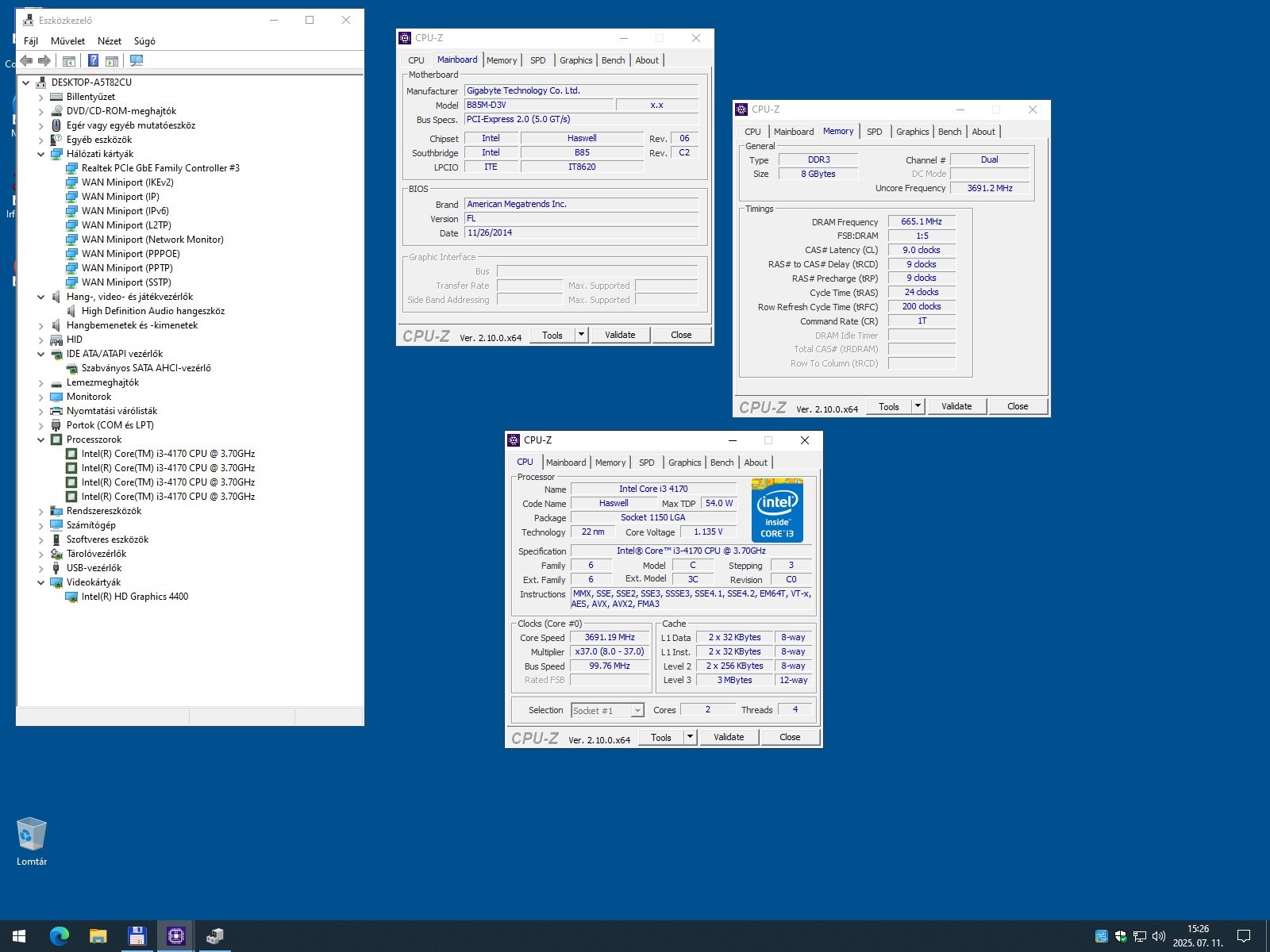Click the Back arrow in Device Manager toolbar
Viewport: 1270px width, 952px height.
[x=27, y=61]
